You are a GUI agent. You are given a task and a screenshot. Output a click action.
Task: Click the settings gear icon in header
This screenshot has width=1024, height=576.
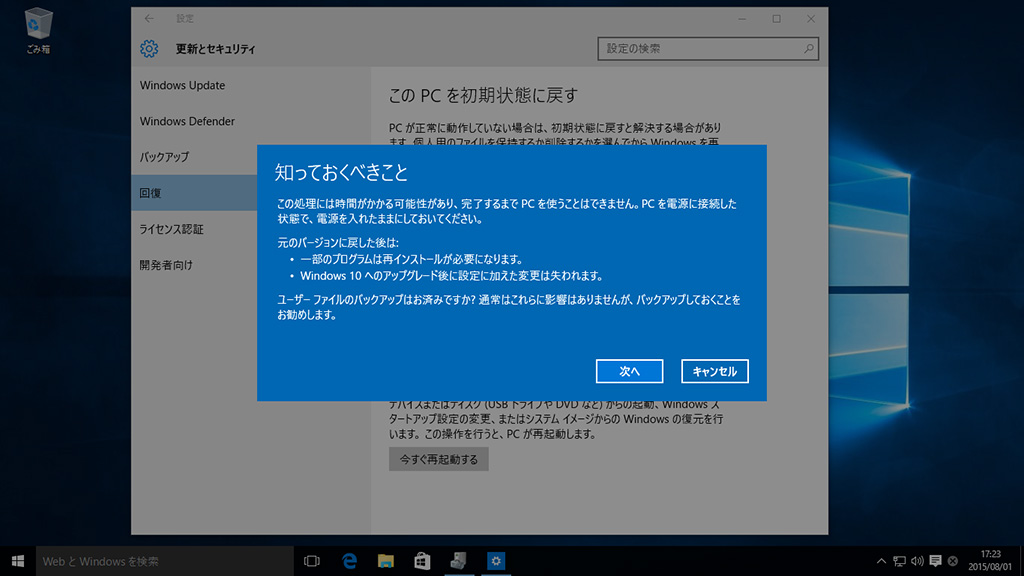149,49
